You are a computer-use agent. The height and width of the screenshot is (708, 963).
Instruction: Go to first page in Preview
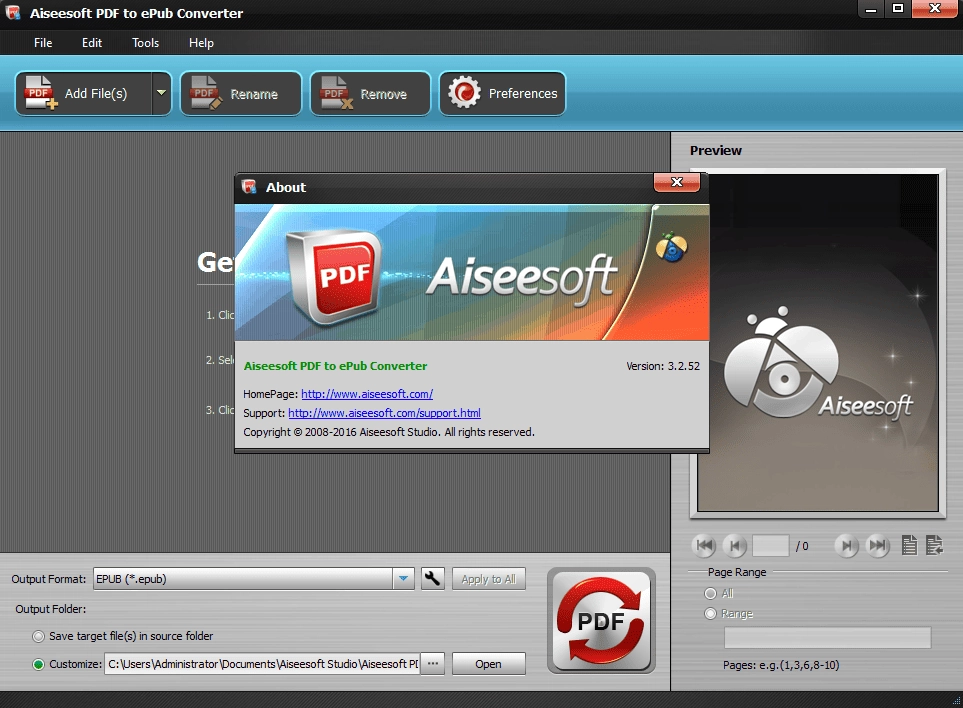pos(704,545)
